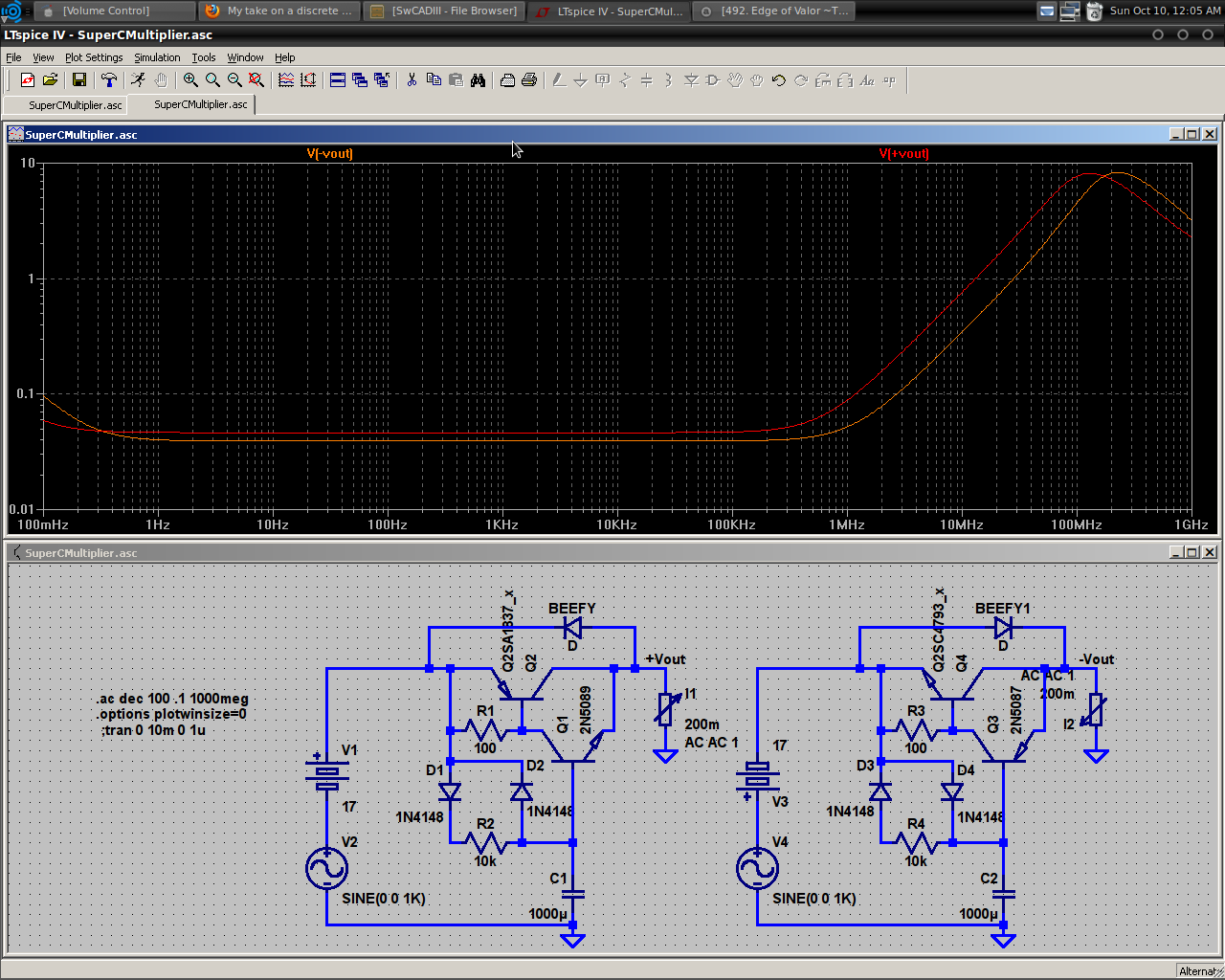Switch to the Edge of Valor taskbar item
Screen dimensions: 1225x980
[773, 11]
